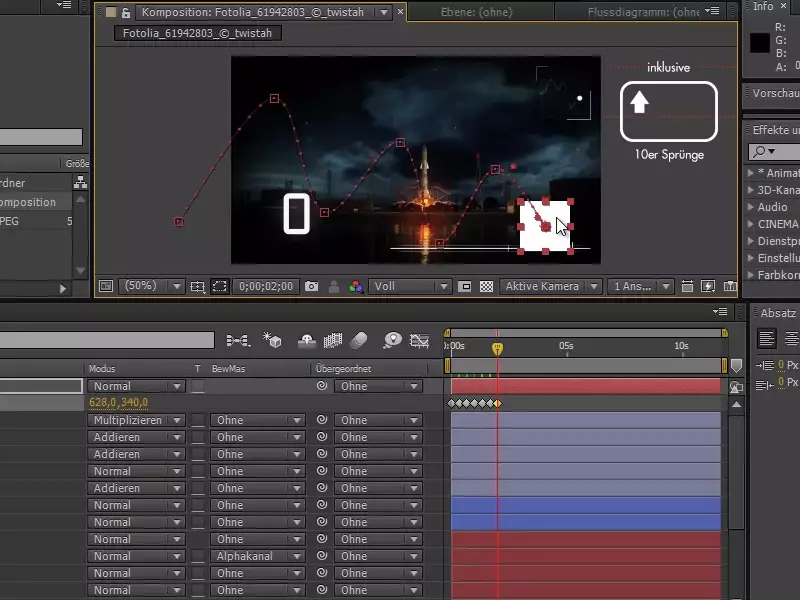Open the Aktive Kamera view dropdown

click(x=552, y=286)
